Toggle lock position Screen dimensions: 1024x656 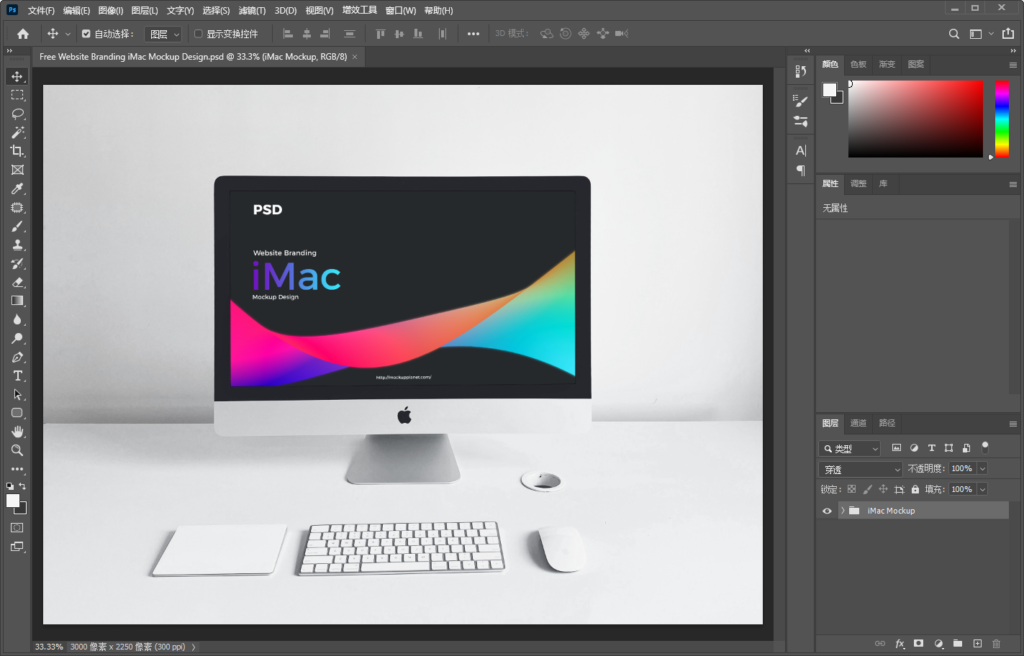[883, 489]
